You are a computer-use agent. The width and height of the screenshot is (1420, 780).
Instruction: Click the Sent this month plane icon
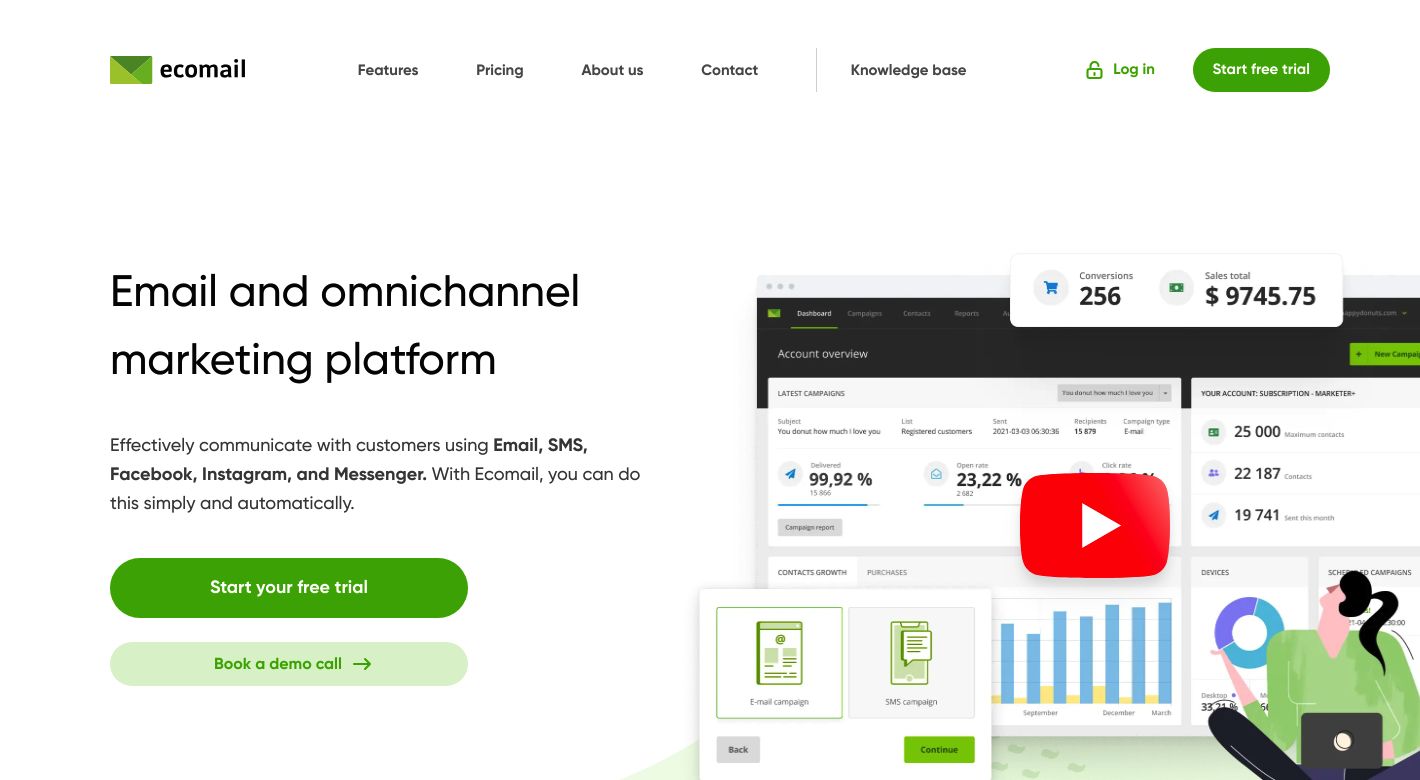pyautogui.click(x=1213, y=515)
